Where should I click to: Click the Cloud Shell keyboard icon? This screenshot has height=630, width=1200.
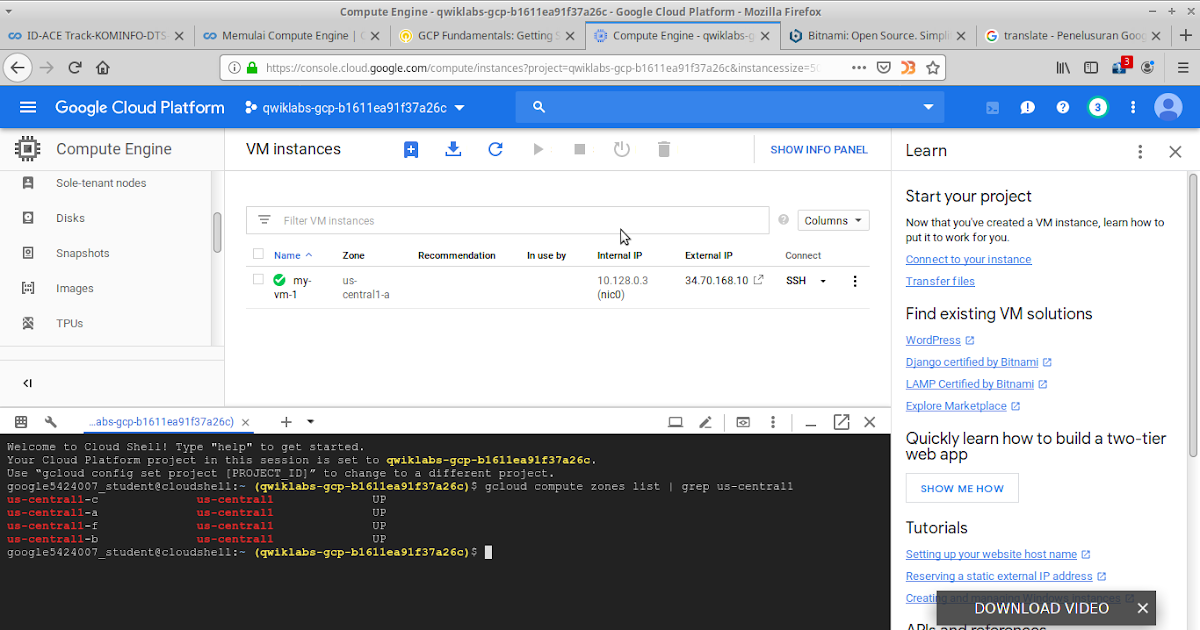pos(21,422)
